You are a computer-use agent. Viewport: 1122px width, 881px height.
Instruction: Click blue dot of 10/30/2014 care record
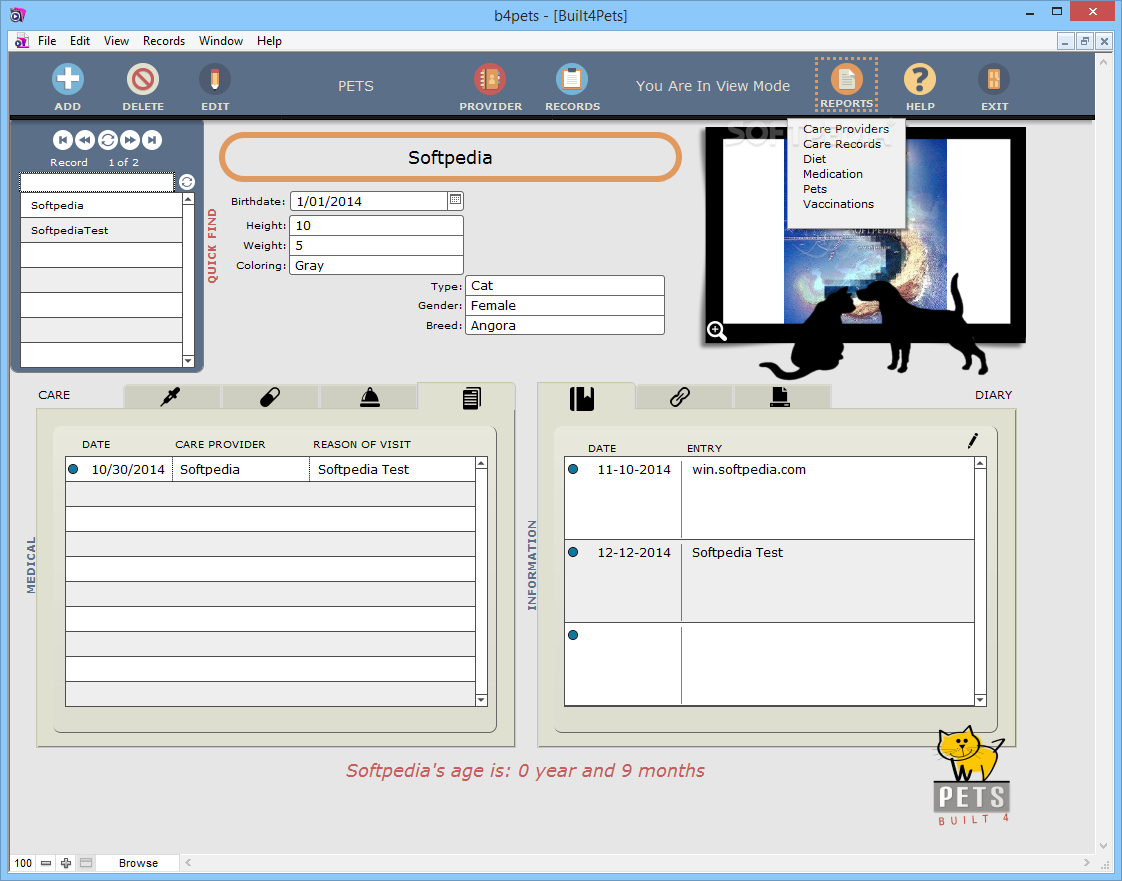73,469
